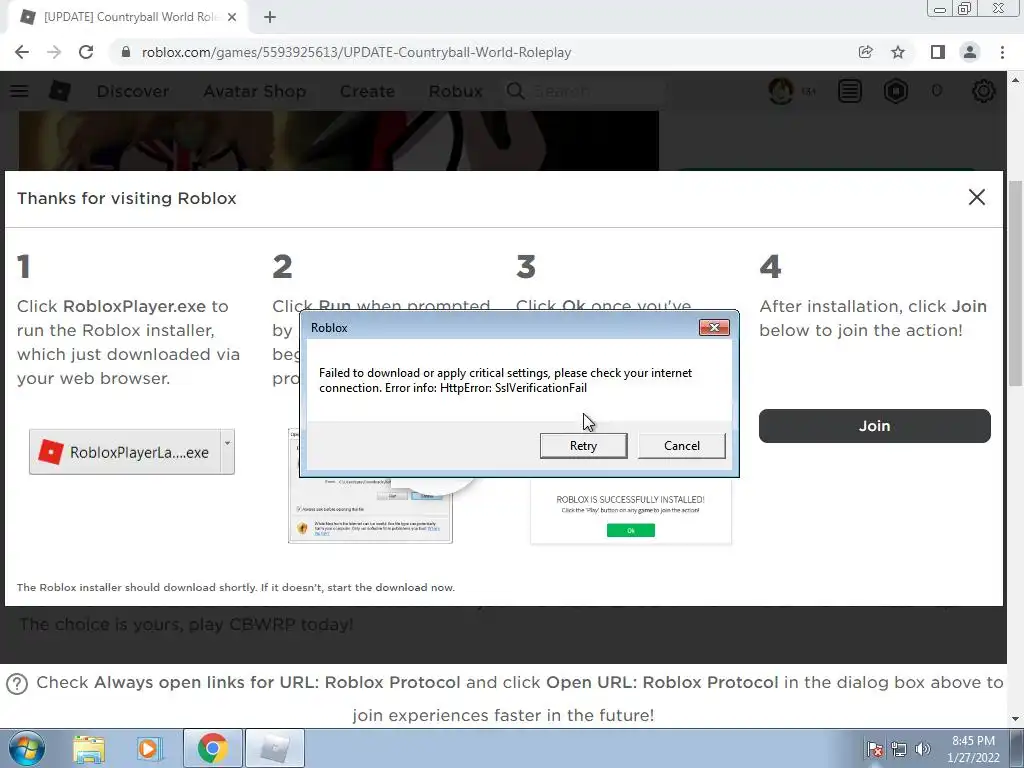Image resolution: width=1024 pixels, height=768 pixels.
Task: Select the Countryball World Roleplay browser tab
Action: click(x=127, y=17)
